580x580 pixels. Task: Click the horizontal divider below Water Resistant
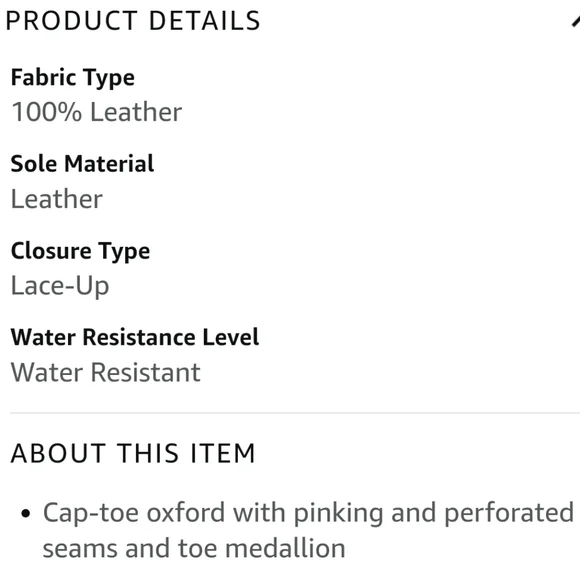tap(295, 412)
